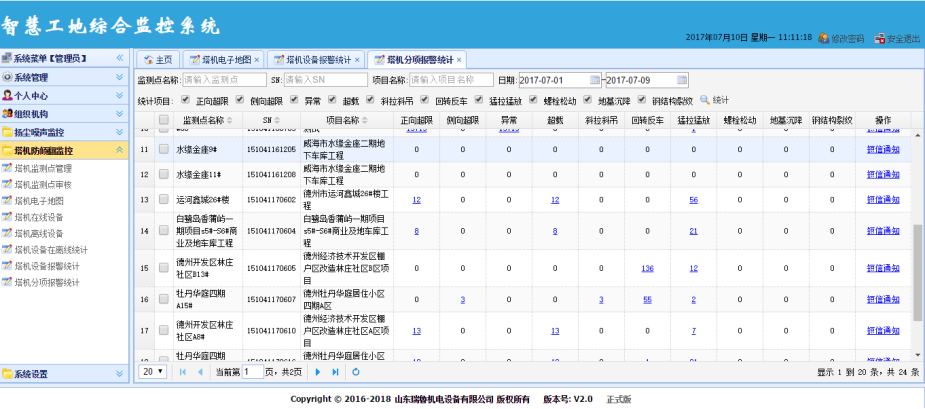The width and height of the screenshot is (925, 409).
Task: Go to next page arrow icon
Action: pos(318,372)
